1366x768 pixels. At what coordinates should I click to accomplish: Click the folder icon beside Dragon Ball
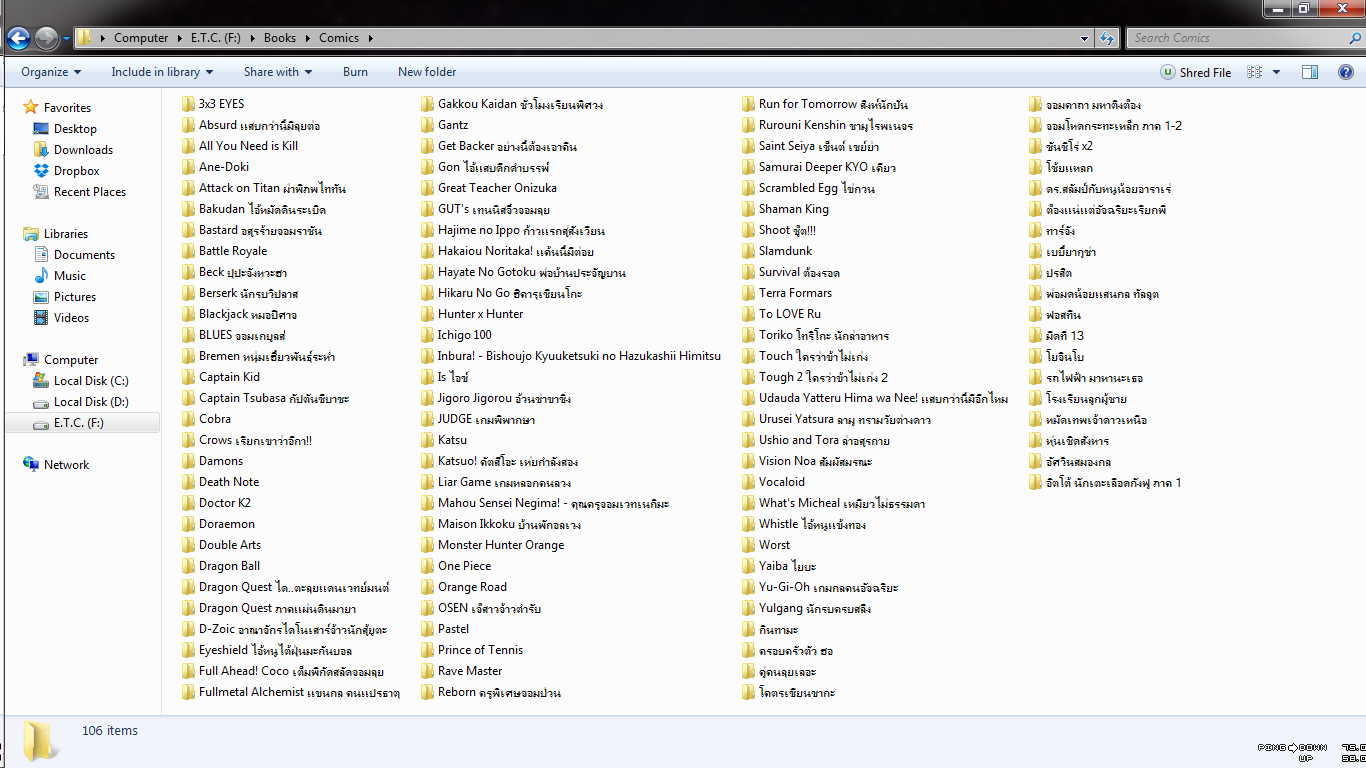click(x=188, y=566)
